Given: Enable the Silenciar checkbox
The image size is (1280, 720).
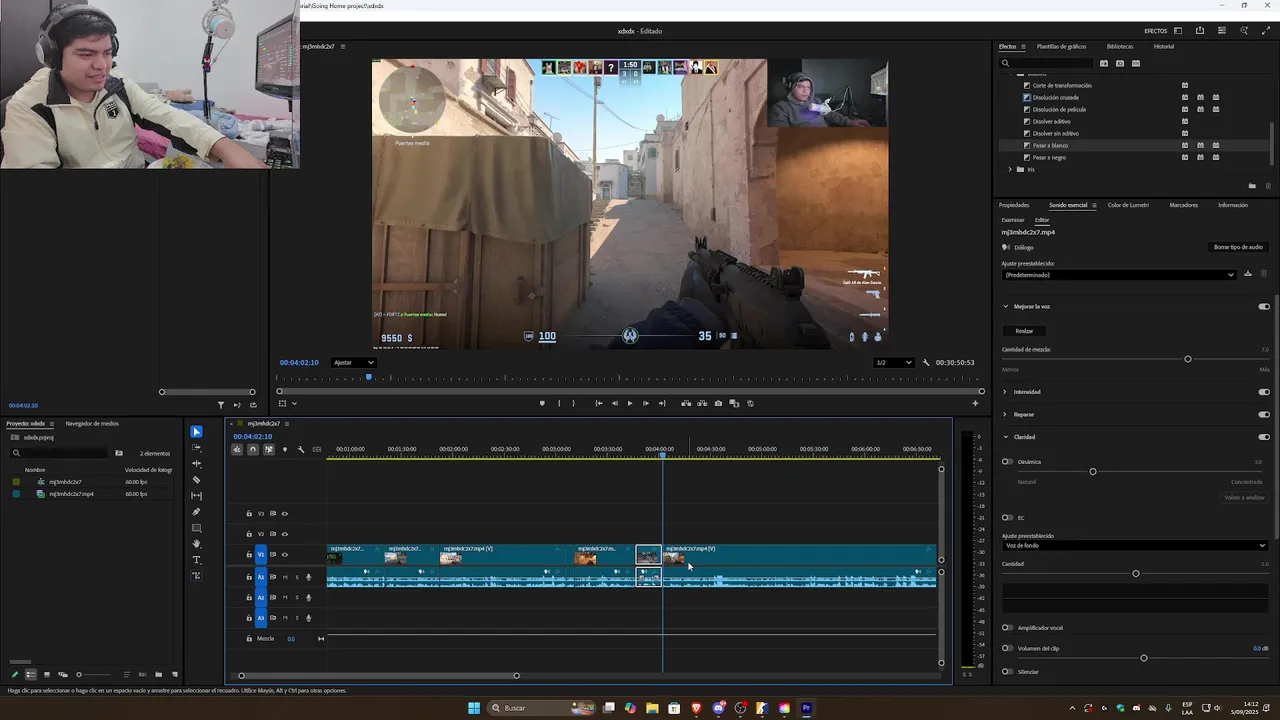Looking at the screenshot, I should click(1007, 672).
